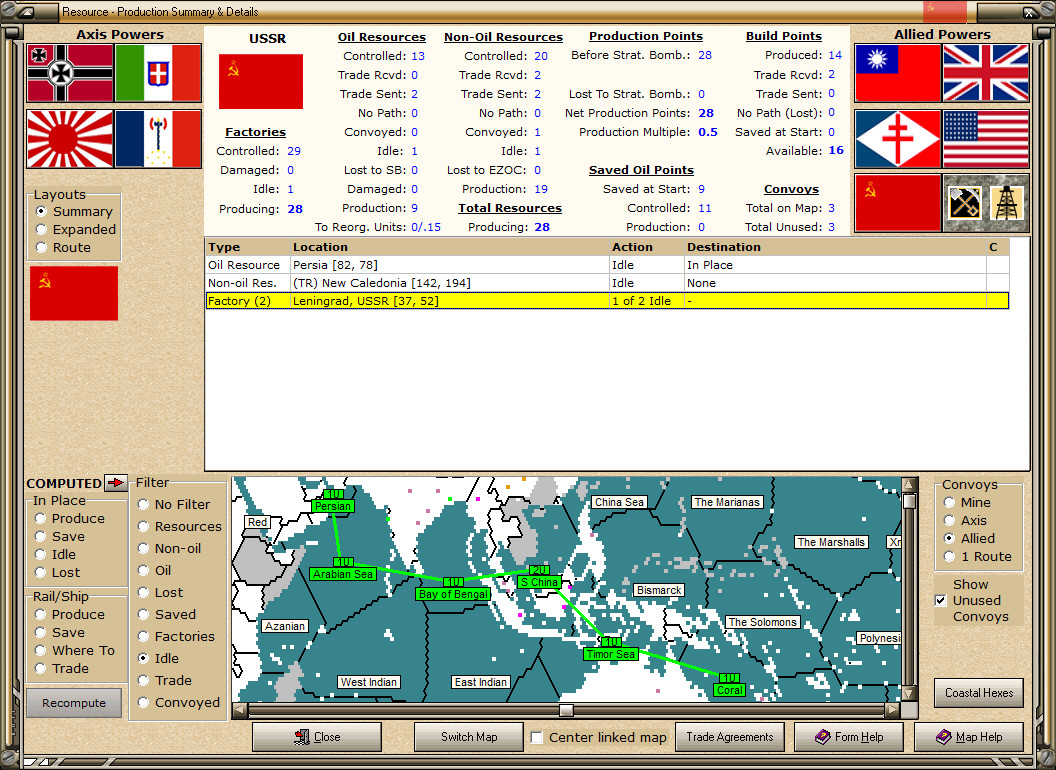
Task: Select the Japanese flag icon
Action: point(68,139)
